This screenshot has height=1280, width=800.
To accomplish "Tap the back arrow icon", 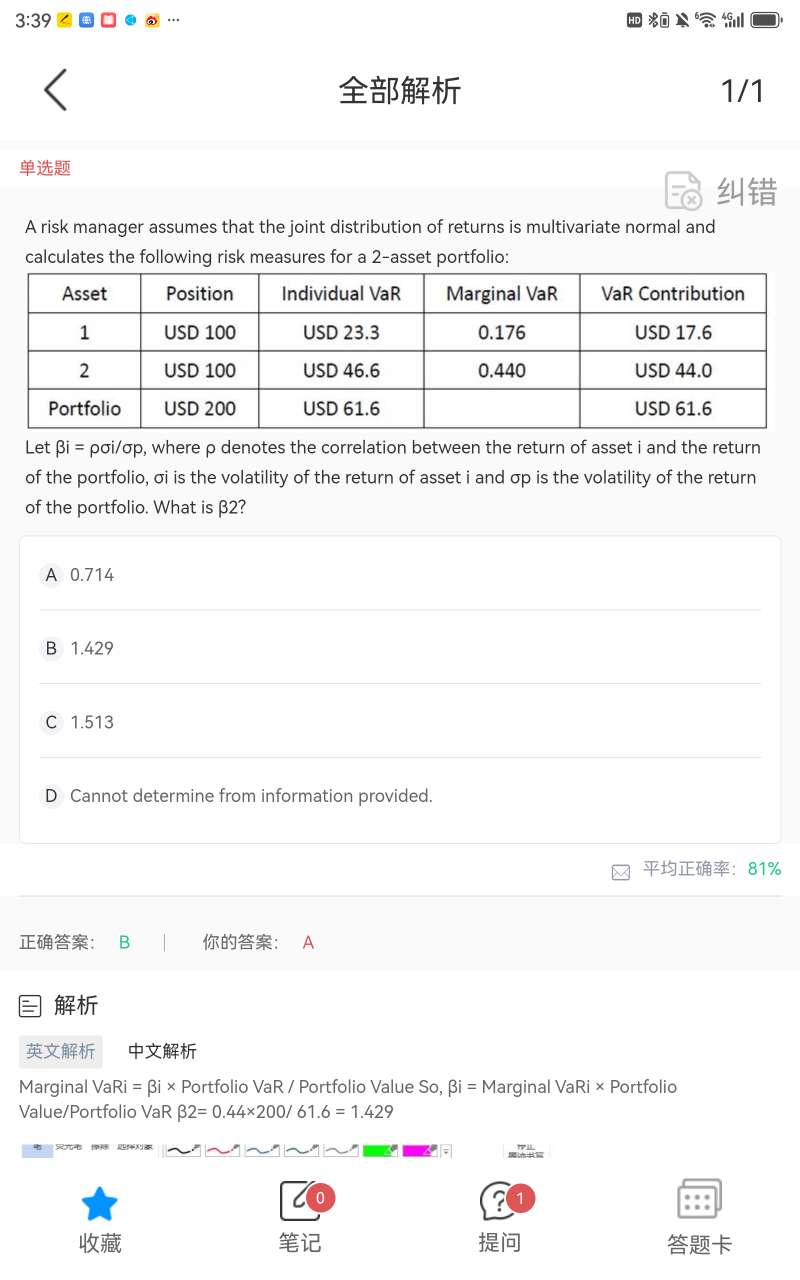I will (x=56, y=91).
